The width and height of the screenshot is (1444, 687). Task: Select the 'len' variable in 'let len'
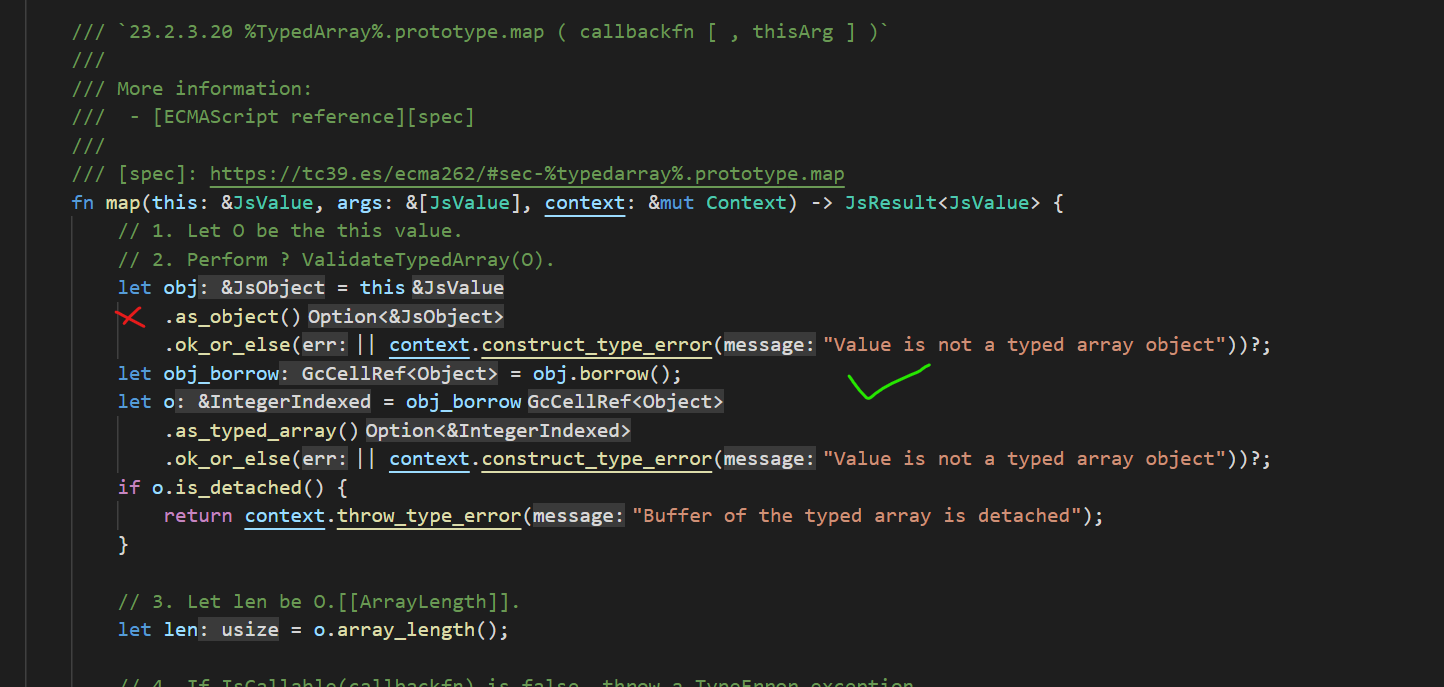(x=180, y=630)
